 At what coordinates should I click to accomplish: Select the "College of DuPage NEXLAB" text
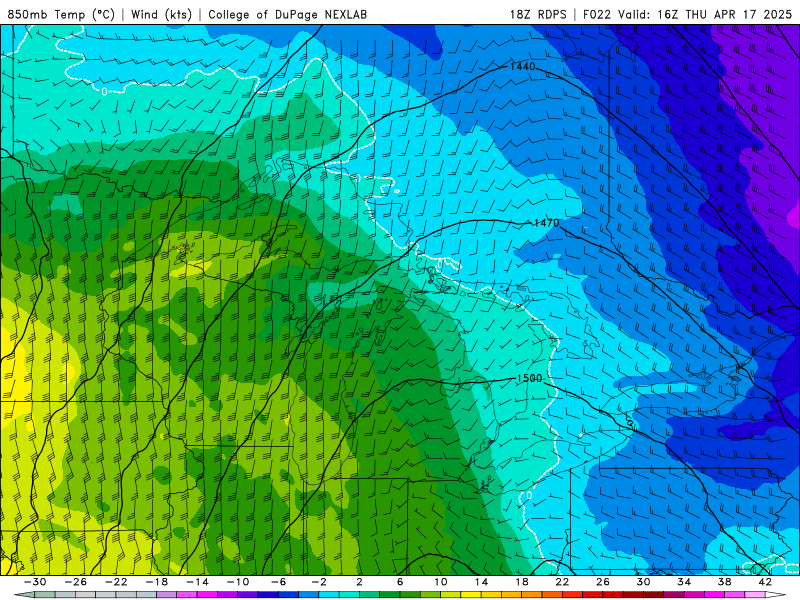coord(287,14)
